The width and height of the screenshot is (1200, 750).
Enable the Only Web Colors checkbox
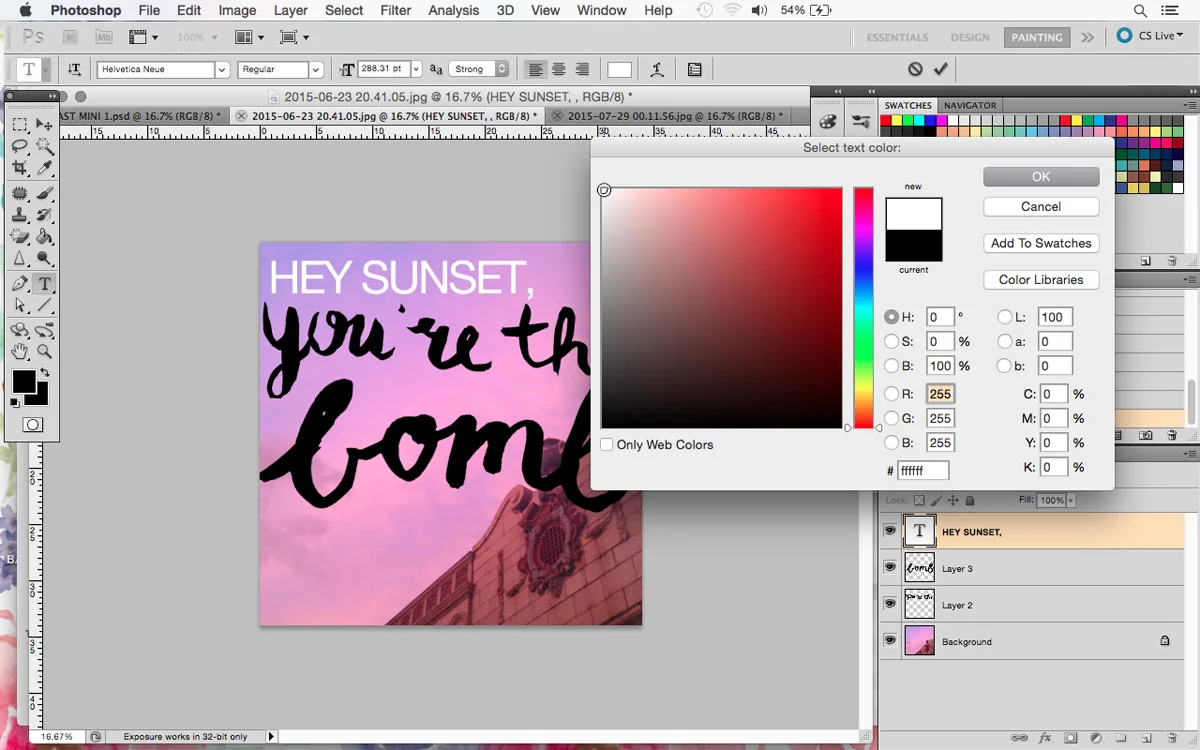pos(607,444)
